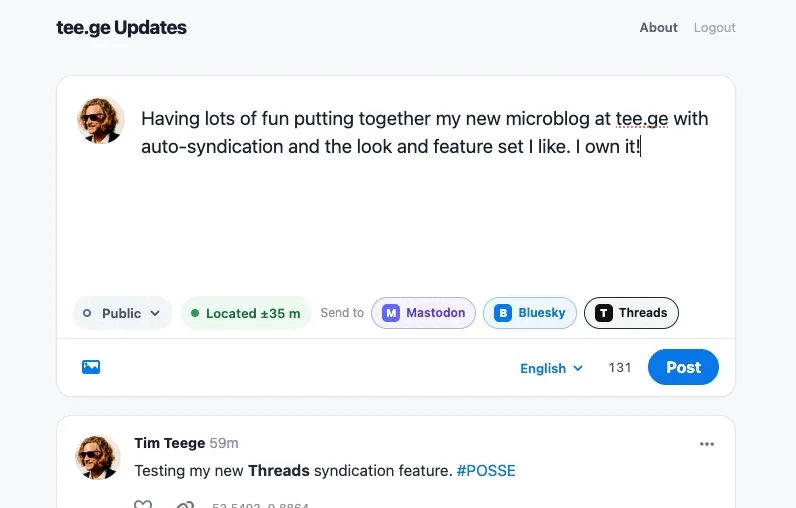Like the Threads syndication post with the heart icon
This screenshot has width=796, height=508.
point(143,504)
